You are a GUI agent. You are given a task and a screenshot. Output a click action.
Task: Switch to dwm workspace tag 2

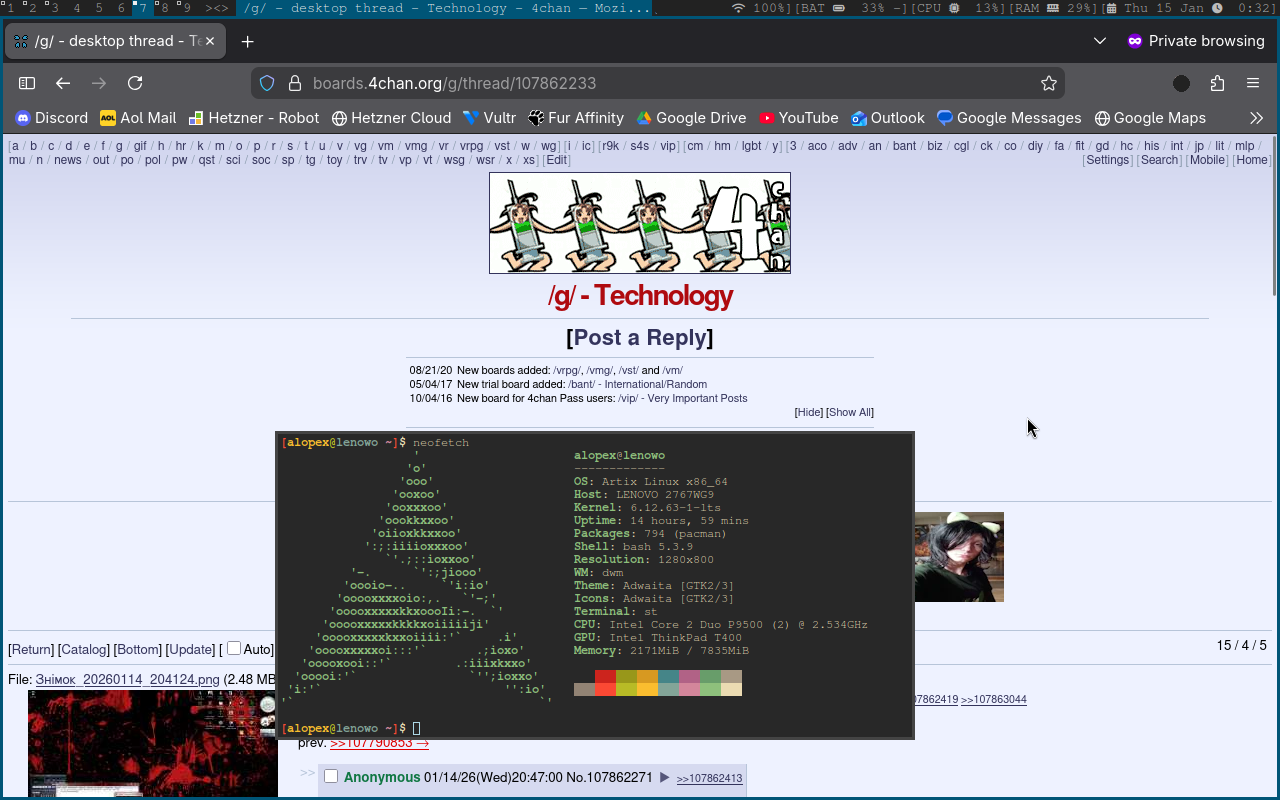tap(32, 8)
